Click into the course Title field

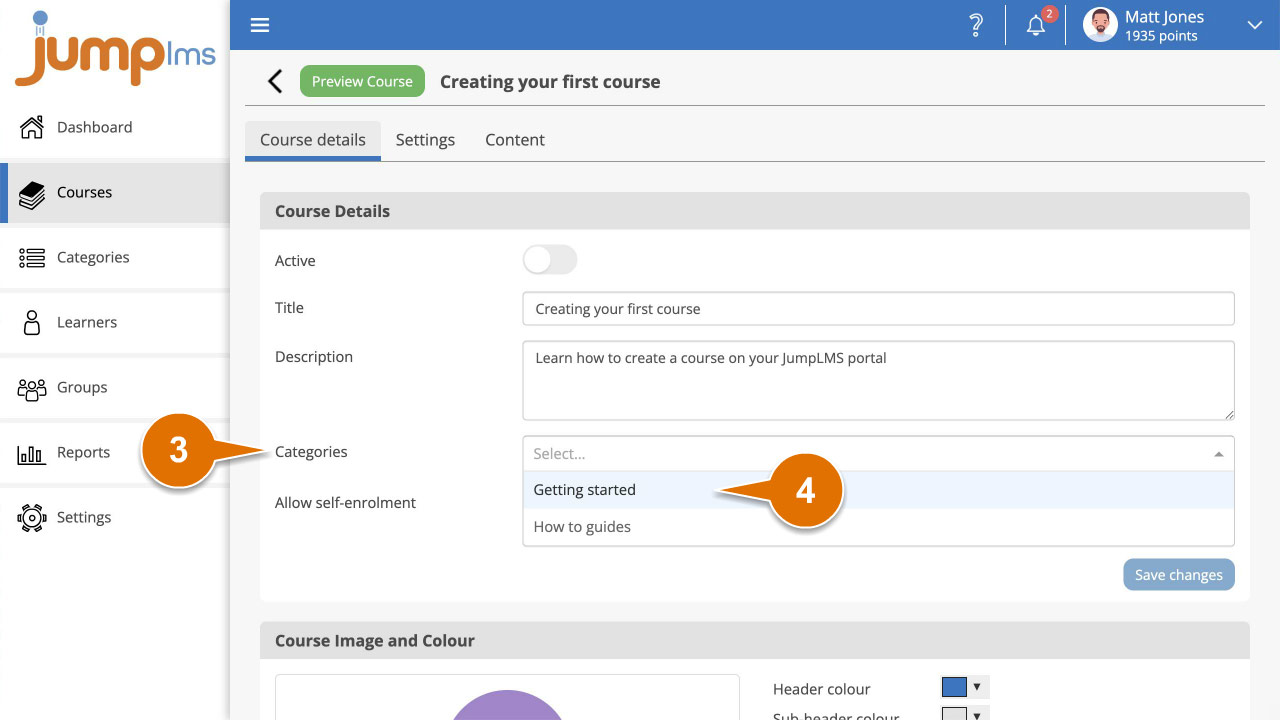877,309
